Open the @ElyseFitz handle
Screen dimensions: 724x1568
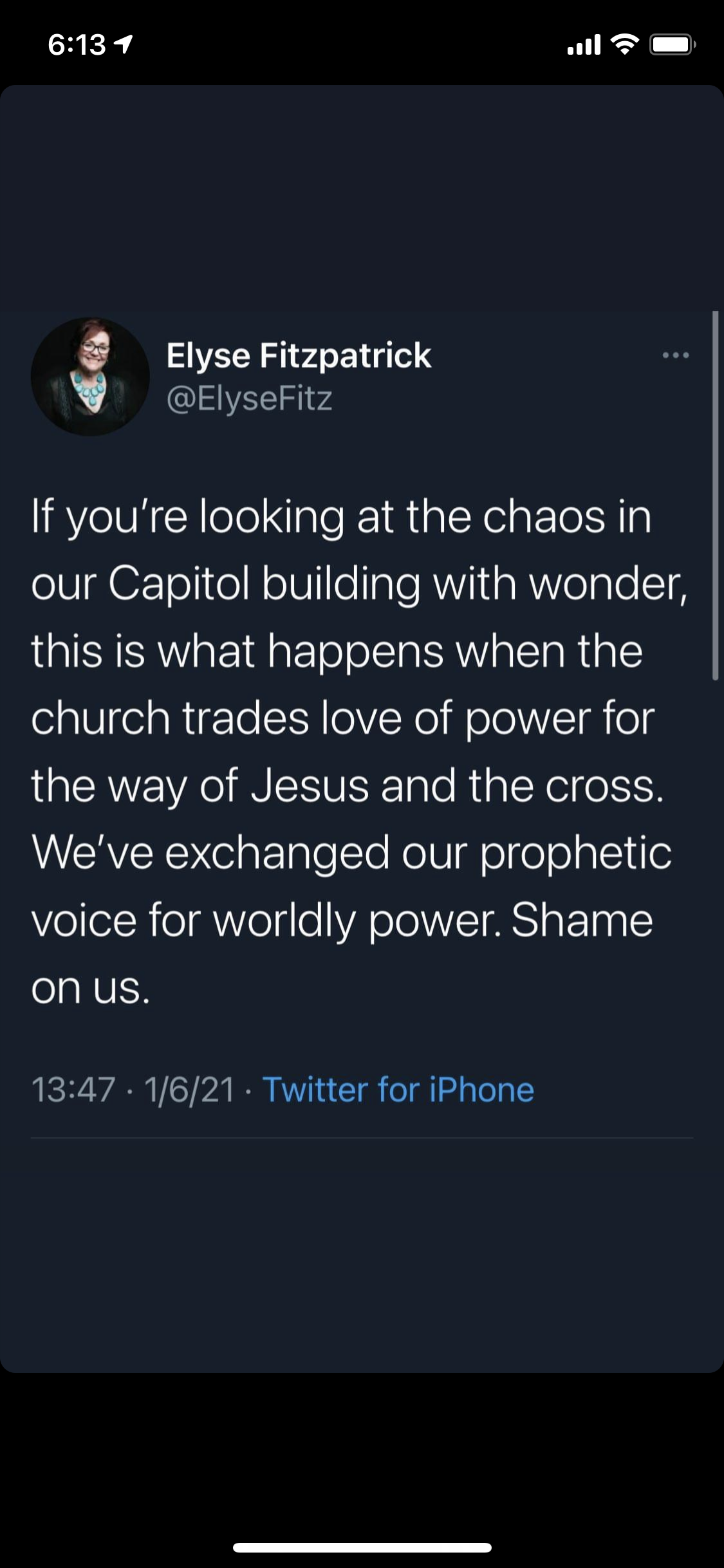point(249,398)
